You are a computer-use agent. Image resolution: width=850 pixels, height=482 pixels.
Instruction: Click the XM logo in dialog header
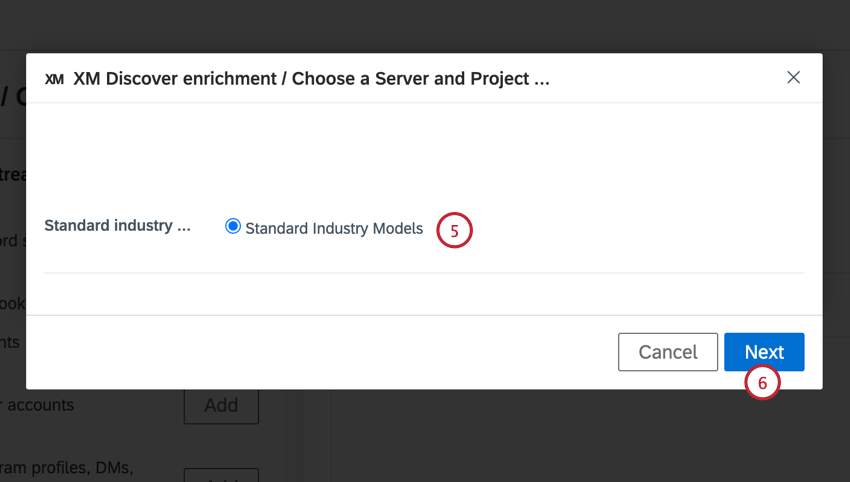click(54, 79)
